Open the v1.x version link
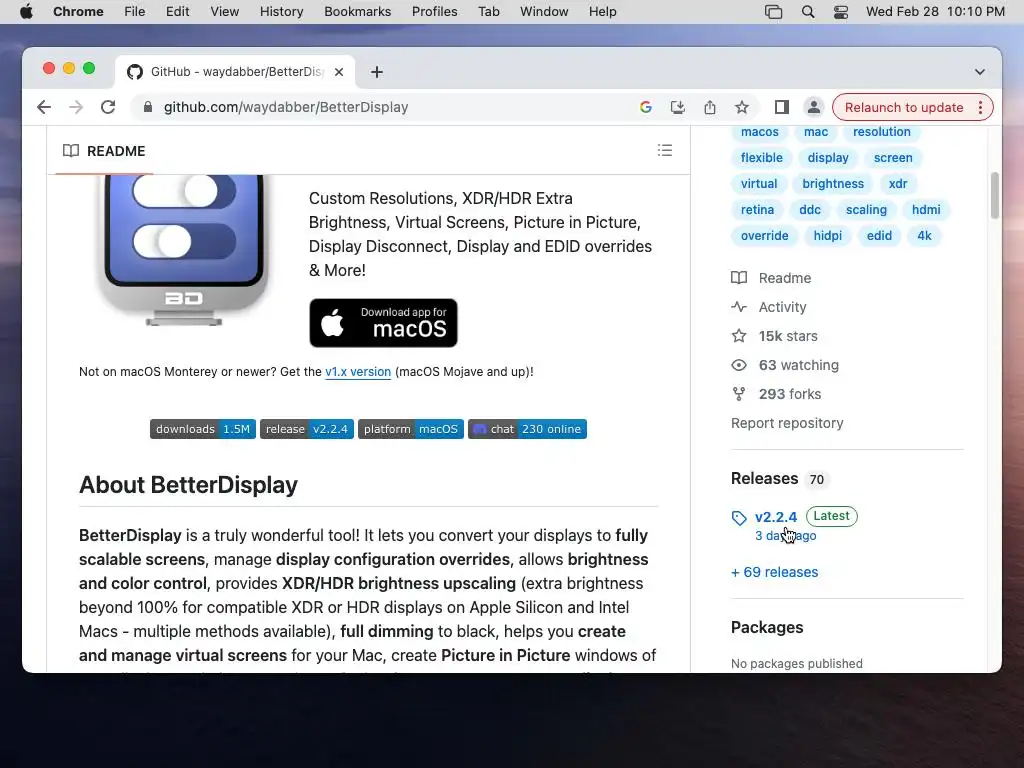 pos(358,372)
